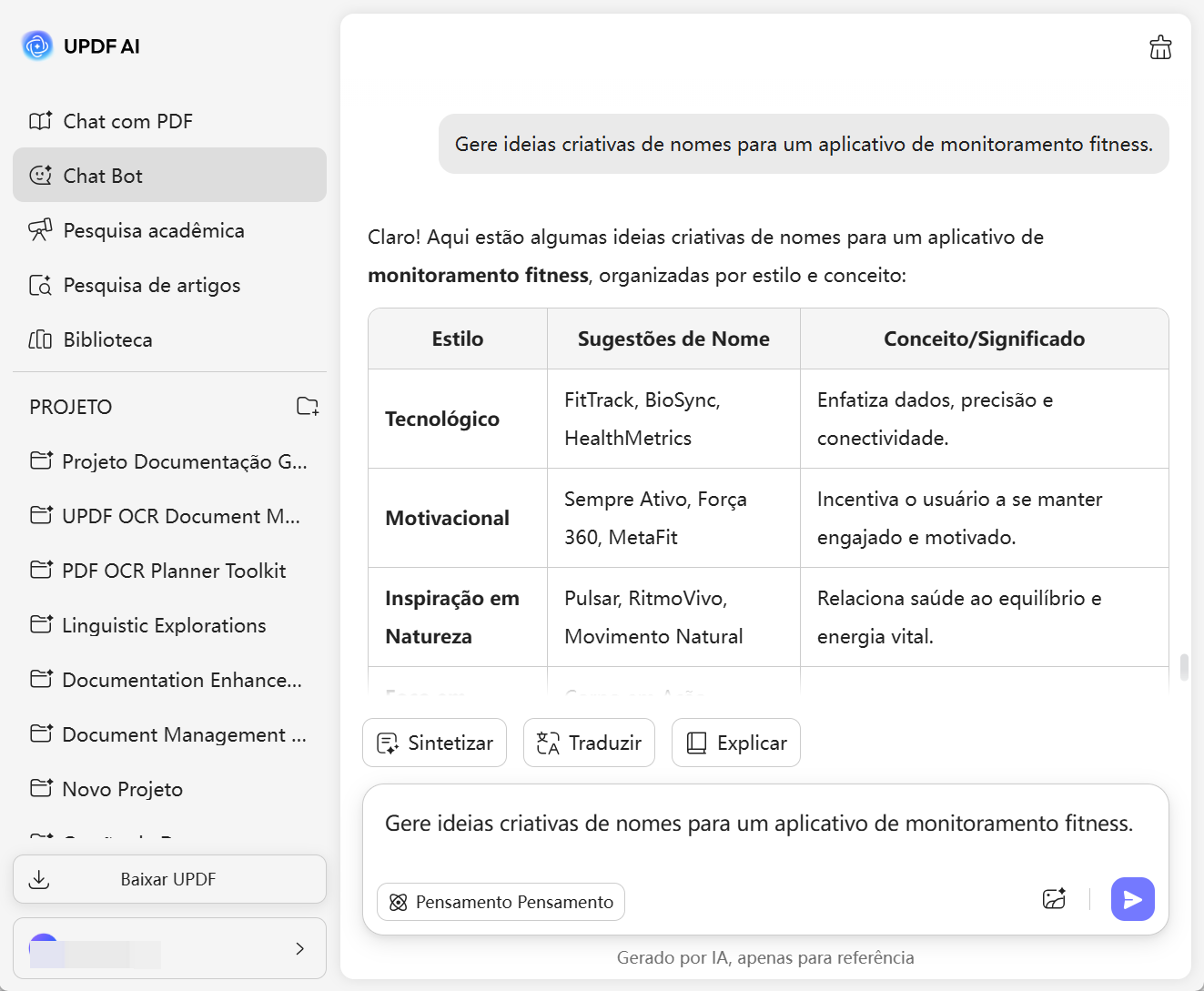
Task: Click the Traduzir button
Action: click(x=589, y=743)
